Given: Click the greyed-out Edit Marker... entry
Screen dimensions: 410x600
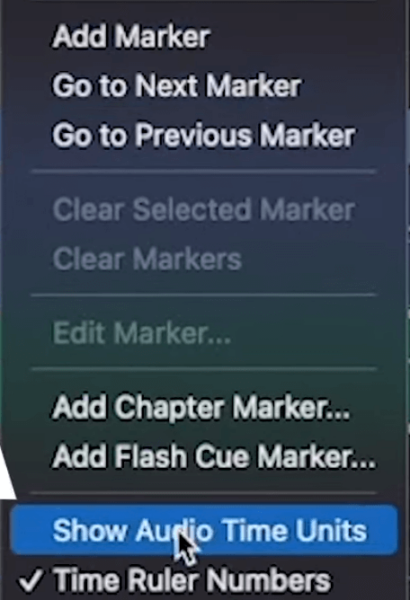Looking at the screenshot, I should click(x=205, y=333).
